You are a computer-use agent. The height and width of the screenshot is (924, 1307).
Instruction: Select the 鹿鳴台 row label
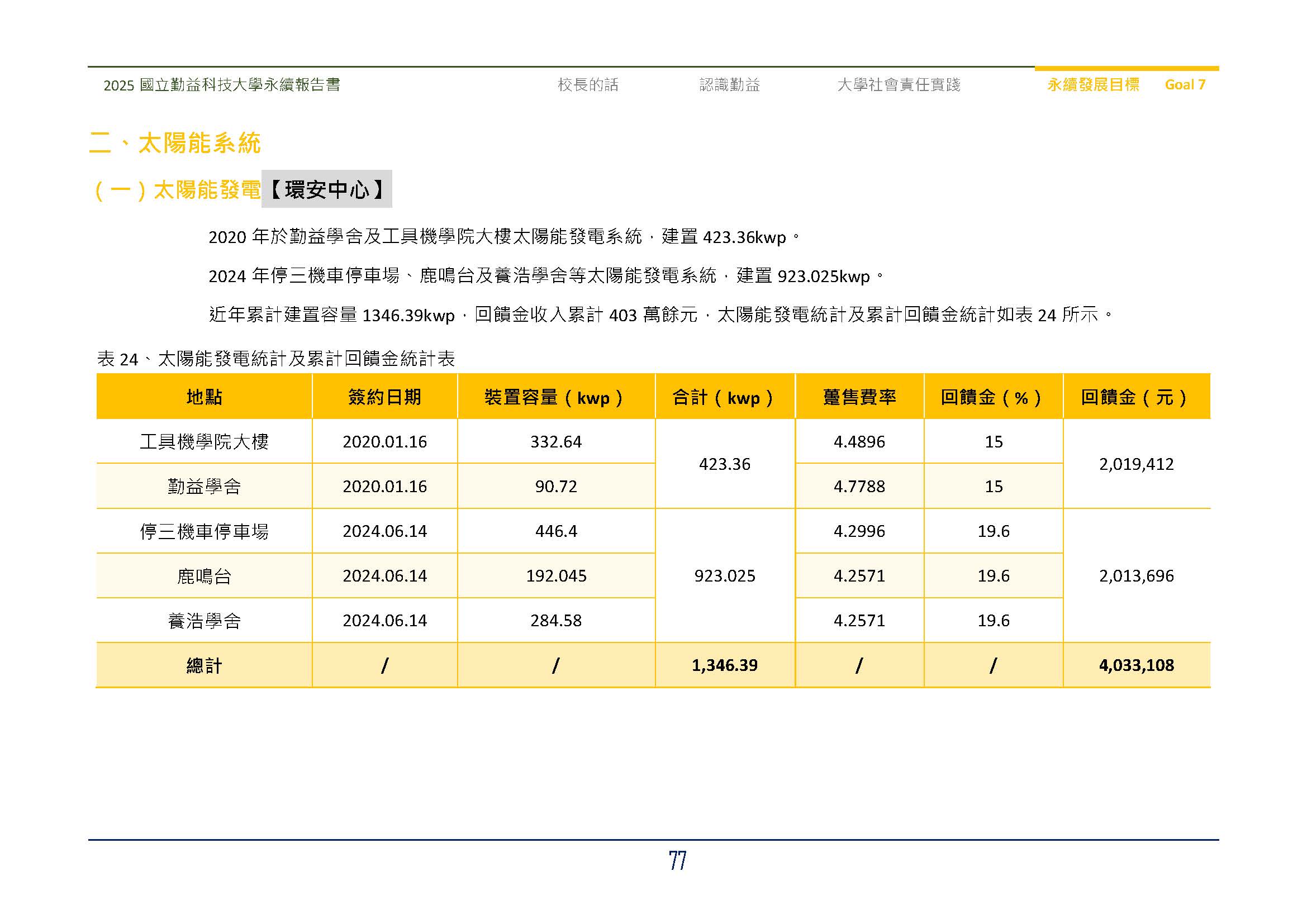pyautogui.click(x=204, y=576)
